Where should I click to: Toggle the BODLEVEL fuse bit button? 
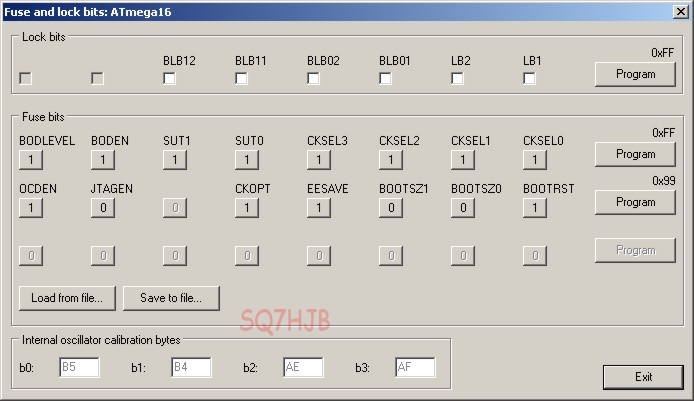click(31, 160)
